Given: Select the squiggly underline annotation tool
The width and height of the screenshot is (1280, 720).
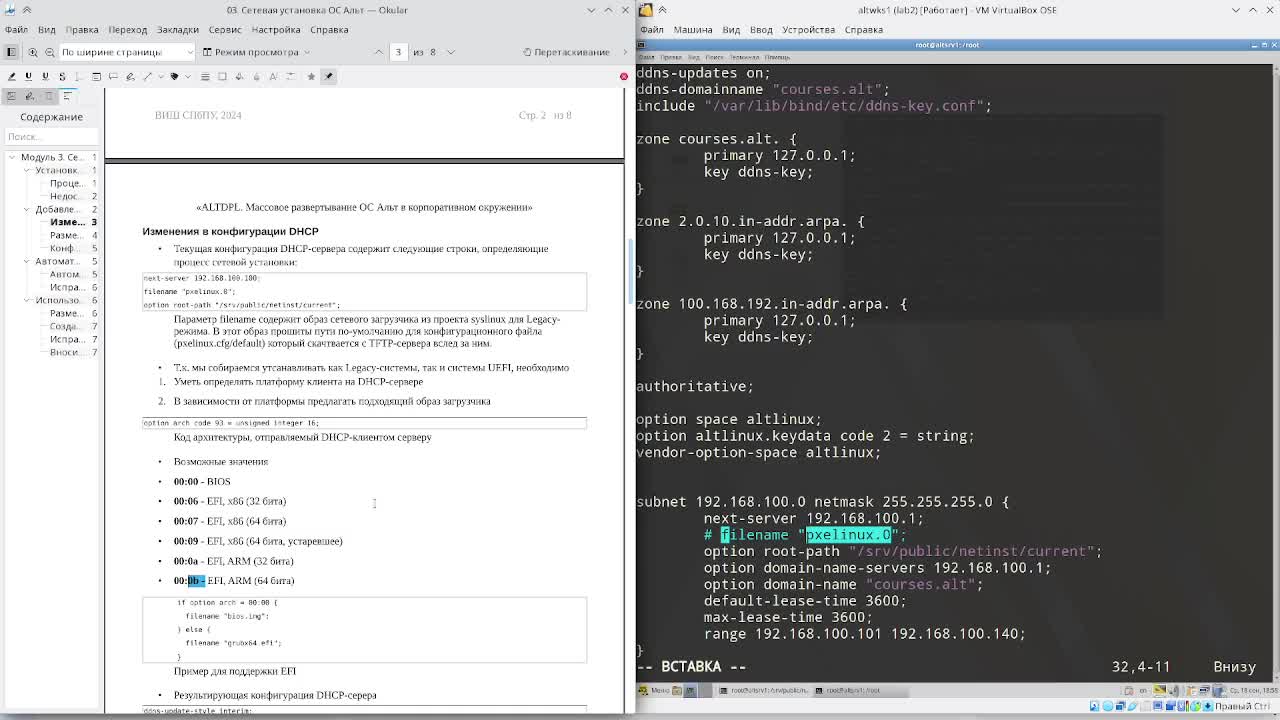Looking at the screenshot, I should click(45, 76).
